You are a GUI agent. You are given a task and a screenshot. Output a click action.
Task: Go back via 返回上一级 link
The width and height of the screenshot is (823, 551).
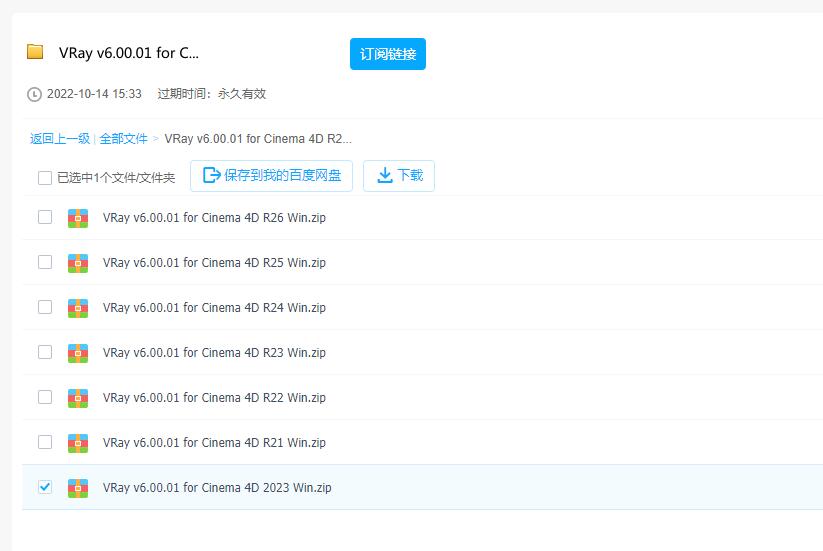tap(60, 139)
